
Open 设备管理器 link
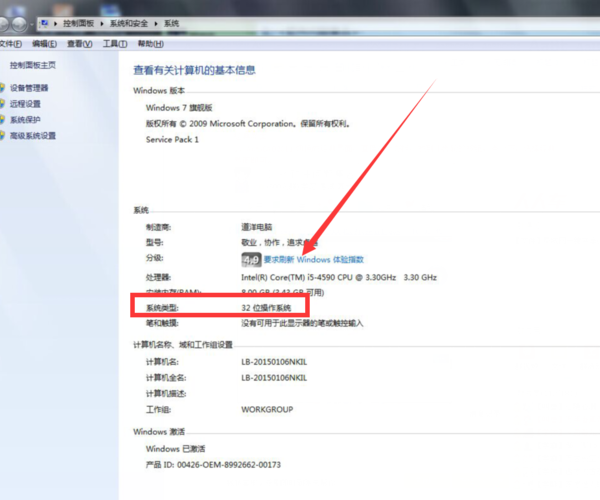(x=29, y=88)
